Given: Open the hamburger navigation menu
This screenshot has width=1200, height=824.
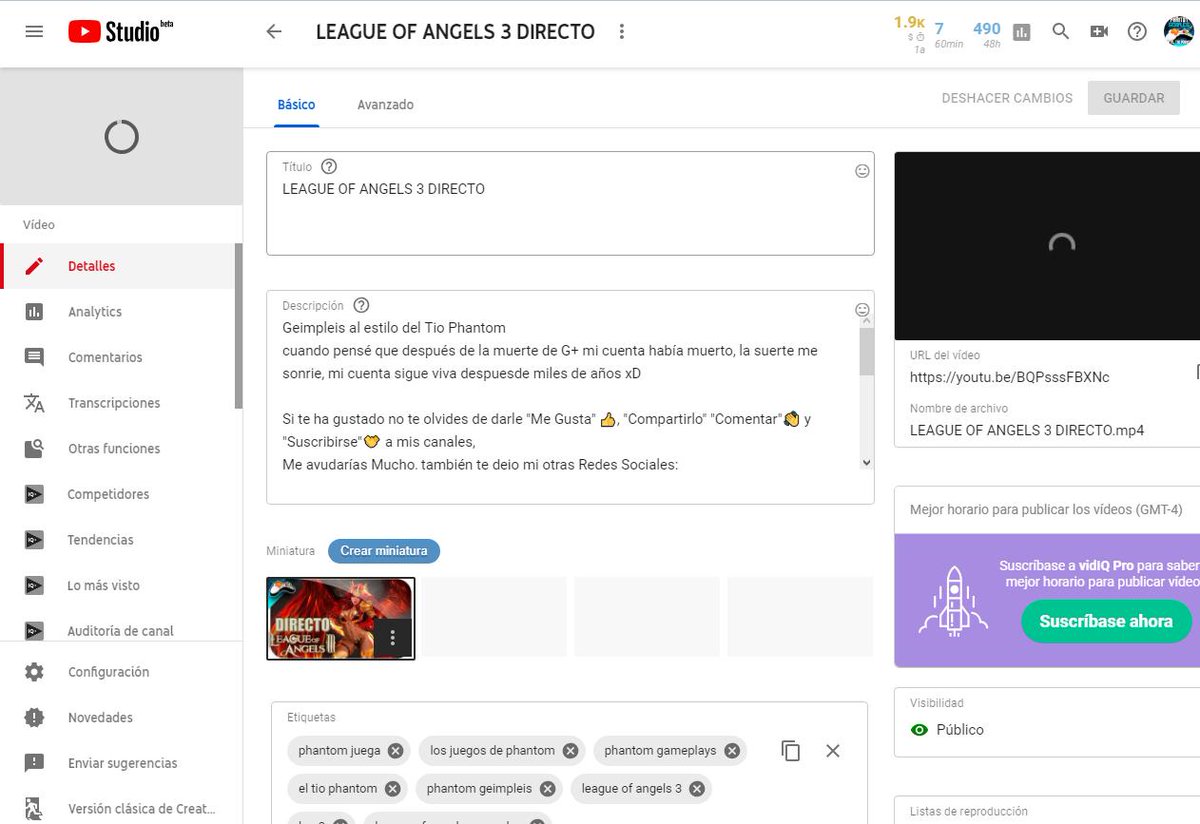Looking at the screenshot, I should click(x=34, y=31).
